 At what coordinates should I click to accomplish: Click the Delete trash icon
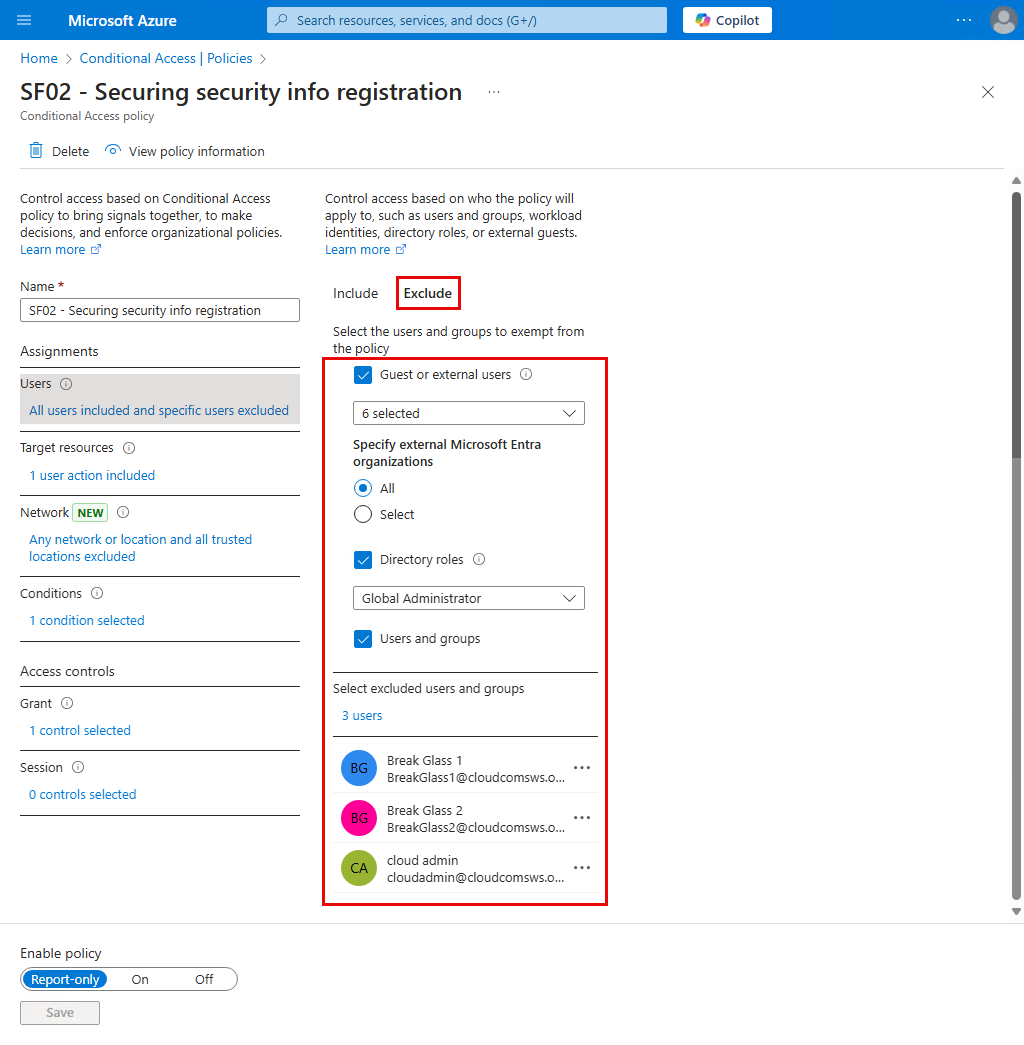pos(36,151)
